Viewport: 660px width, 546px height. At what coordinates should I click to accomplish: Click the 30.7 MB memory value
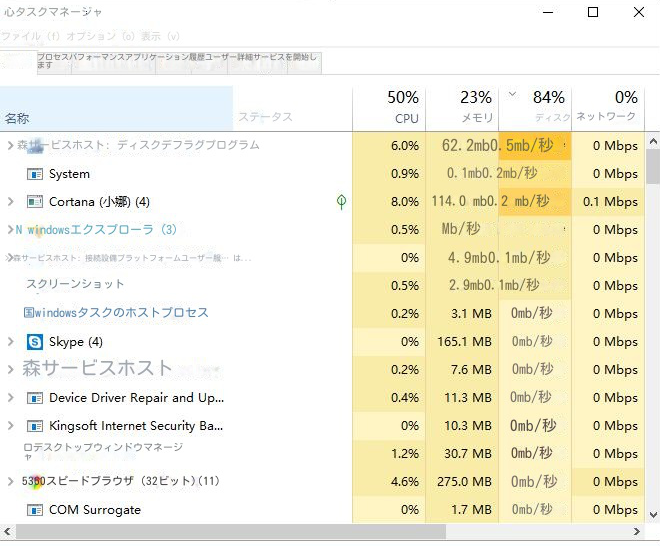click(x=468, y=454)
